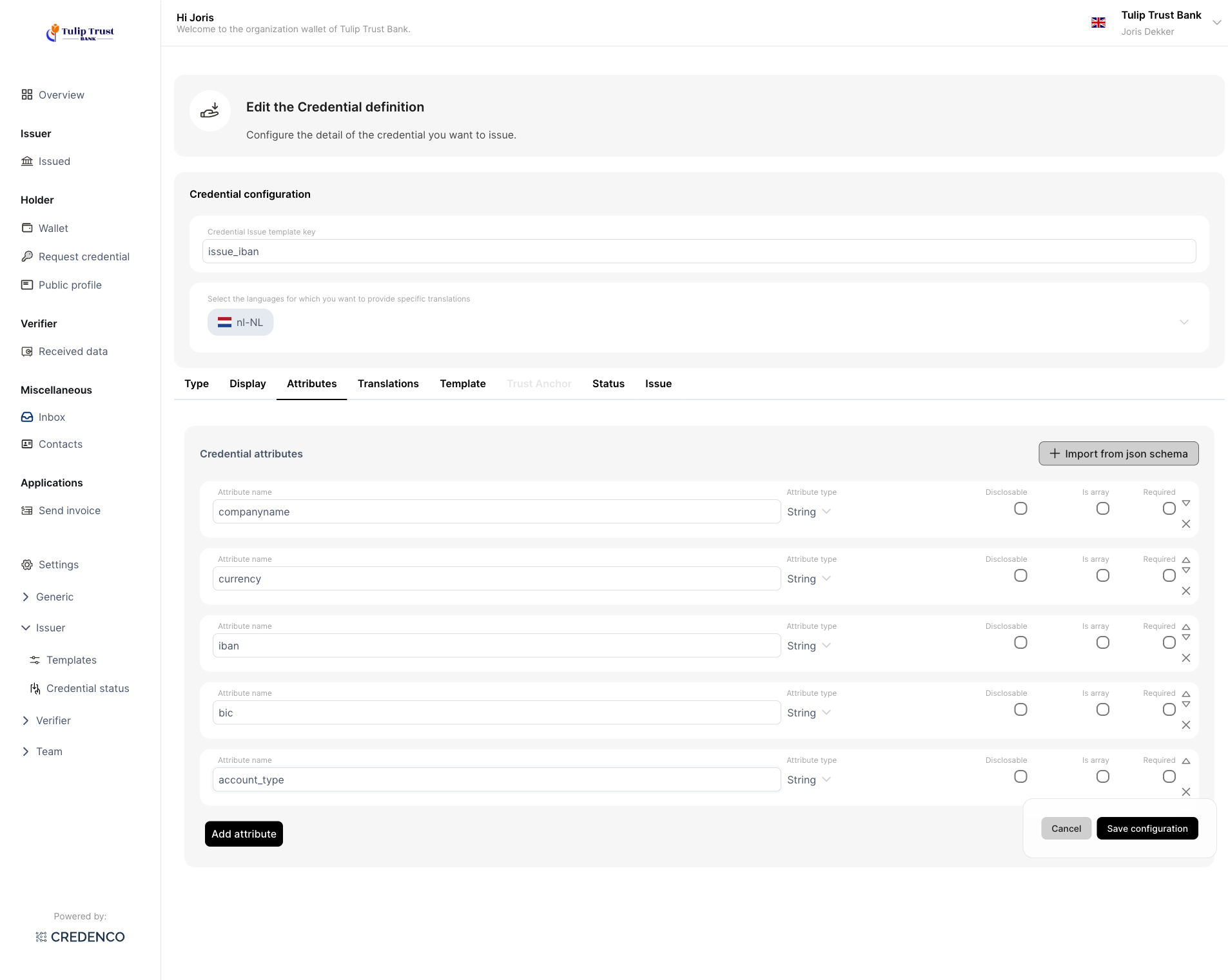Toggle Is array for the bic attribute
The image size is (1228, 980).
(1102, 709)
